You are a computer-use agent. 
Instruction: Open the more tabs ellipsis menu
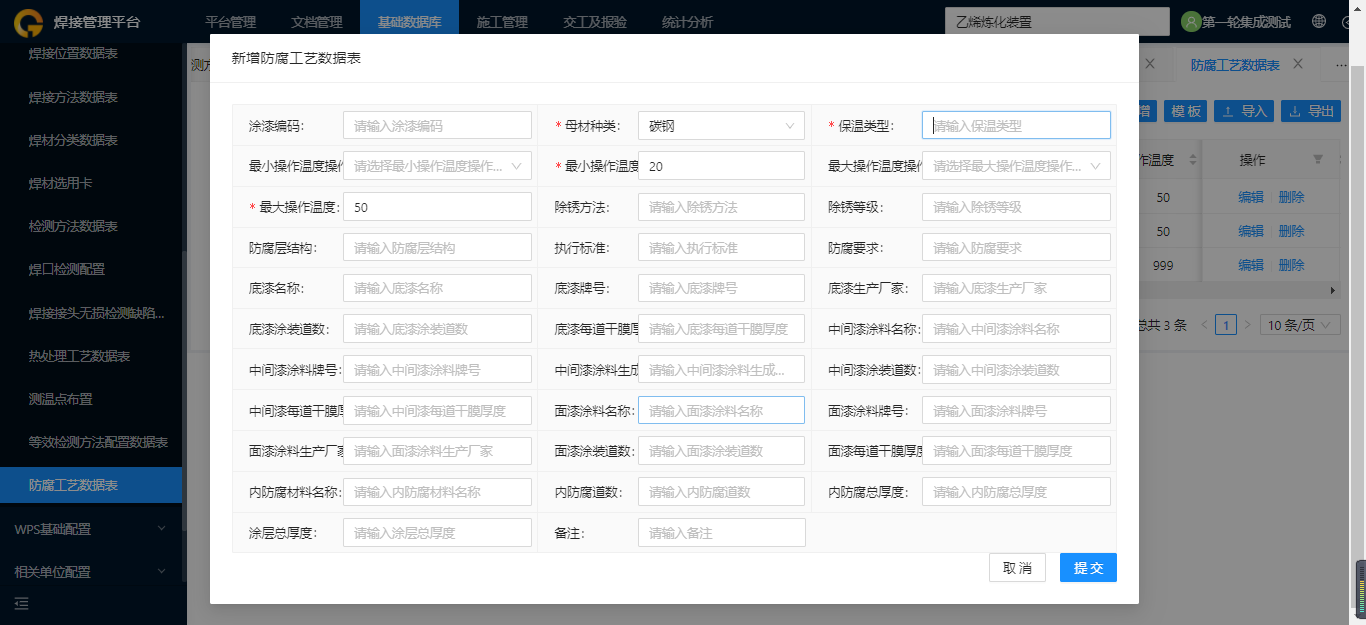(x=1341, y=64)
